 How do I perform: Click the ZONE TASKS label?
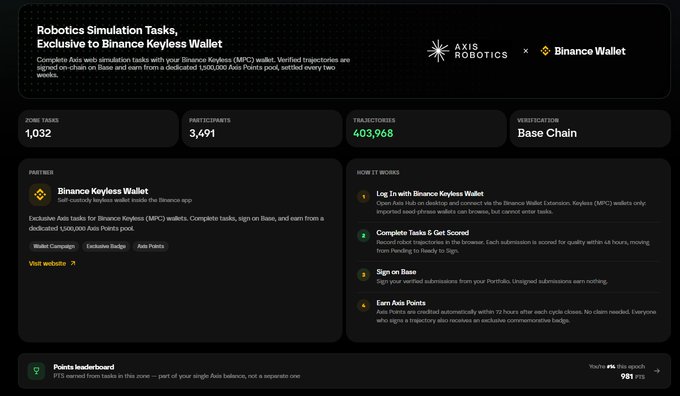[42, 120]
